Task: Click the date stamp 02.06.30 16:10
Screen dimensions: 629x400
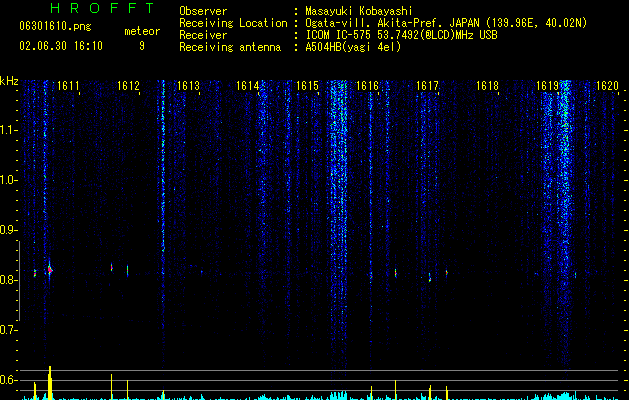Action: (61, 46)
